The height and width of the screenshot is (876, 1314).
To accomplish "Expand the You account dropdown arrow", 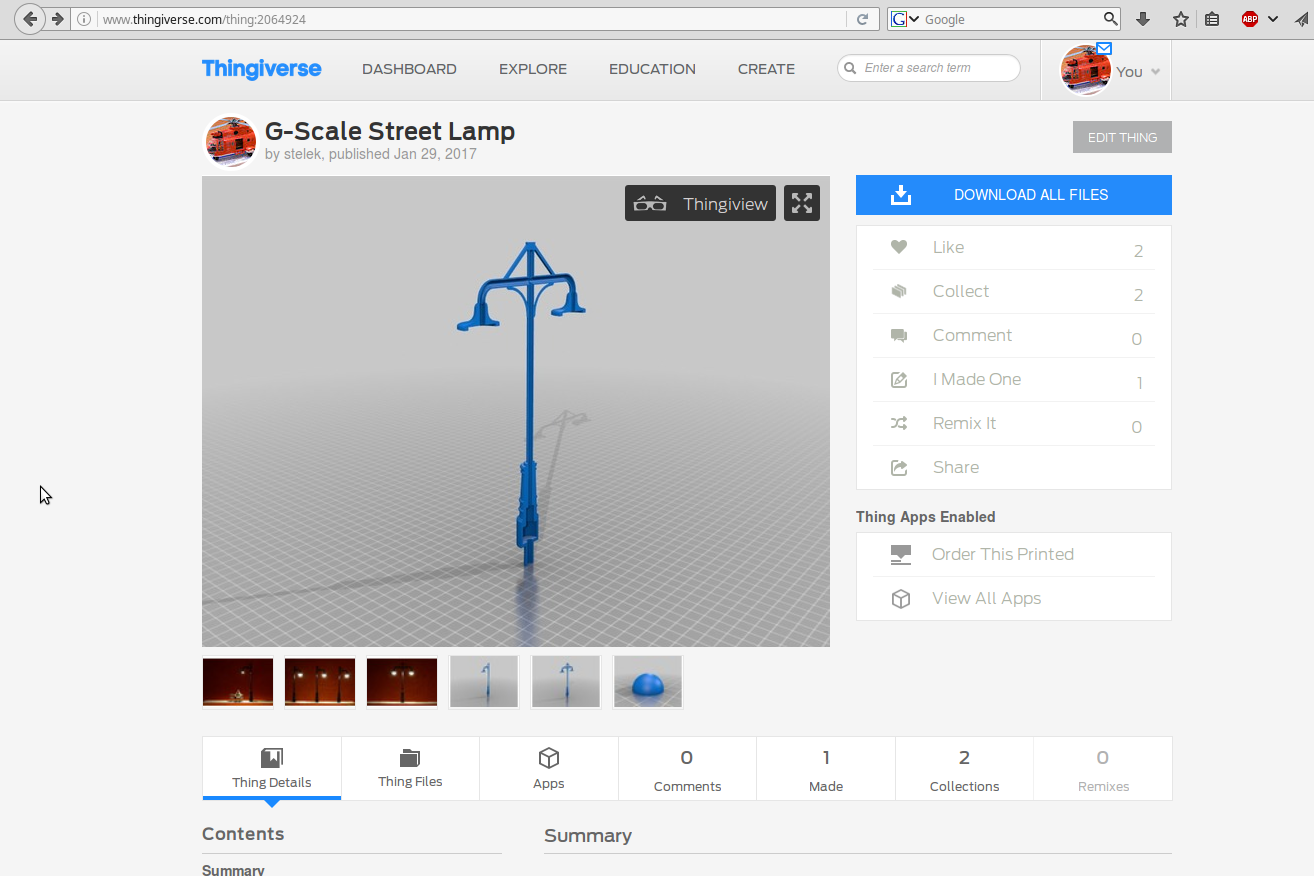I will coord(1155,72).
